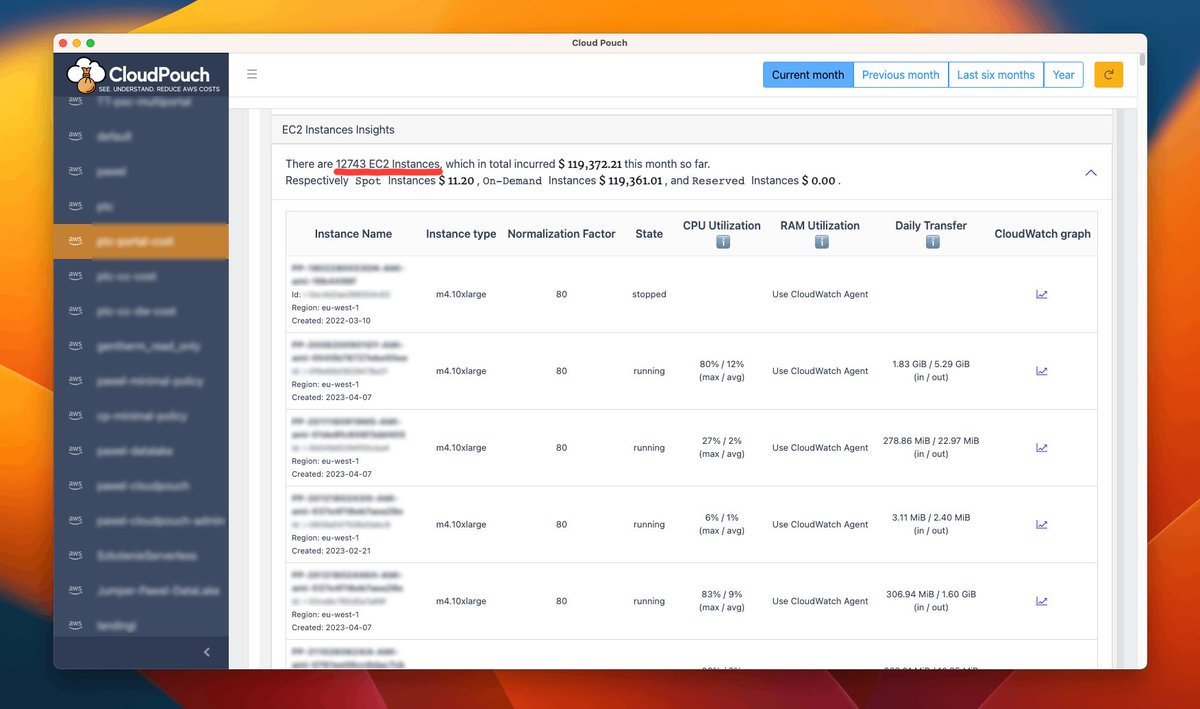Click the Normalization Factor column header
This screenshot has height=709, width=1200.
click(x=561, y=234)
